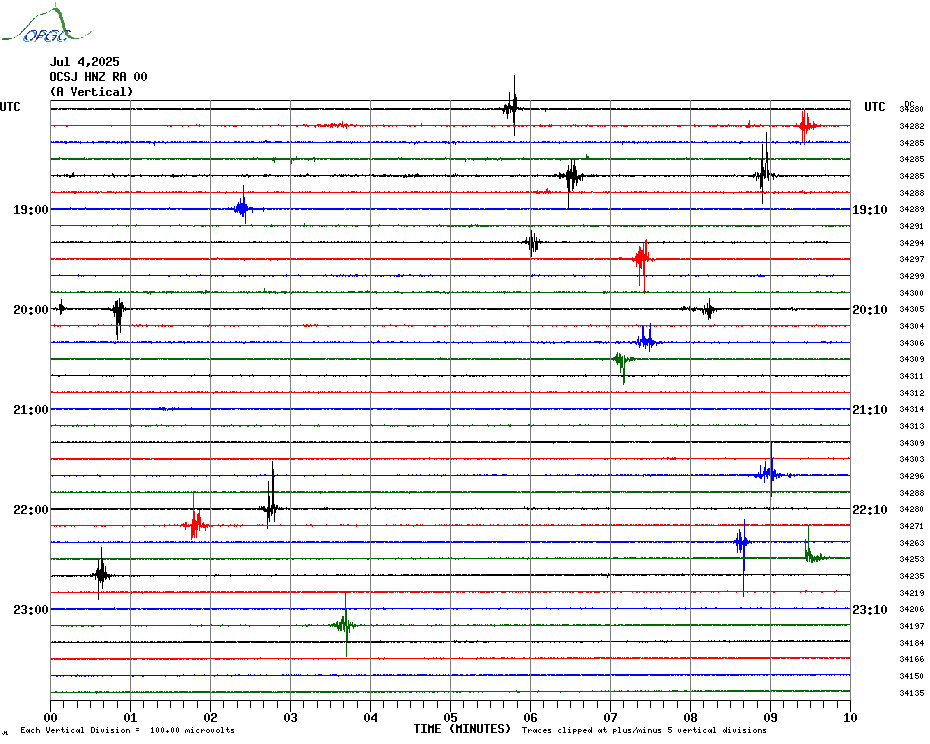This screenshot has width=930, height=744.
Task: Click the "Each Vertical Division = 100.00 microvolts" note
Action: pos(128,730)
